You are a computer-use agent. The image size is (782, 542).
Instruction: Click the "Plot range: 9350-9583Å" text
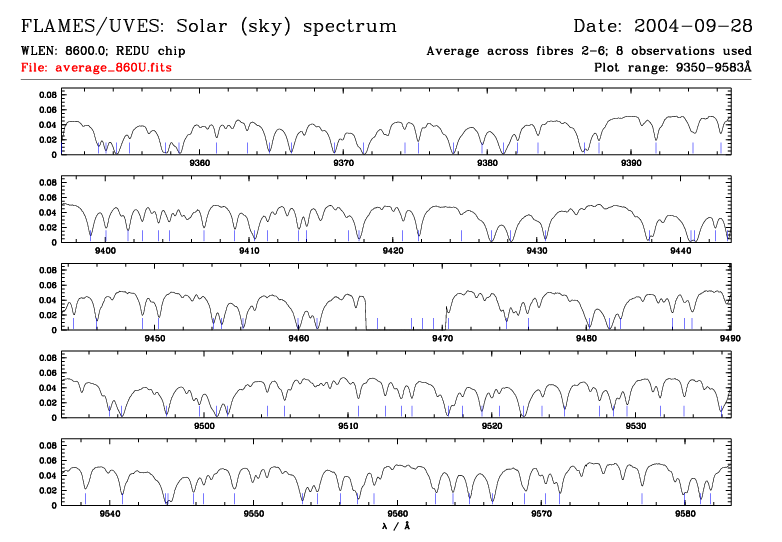[x=673, y=67]
